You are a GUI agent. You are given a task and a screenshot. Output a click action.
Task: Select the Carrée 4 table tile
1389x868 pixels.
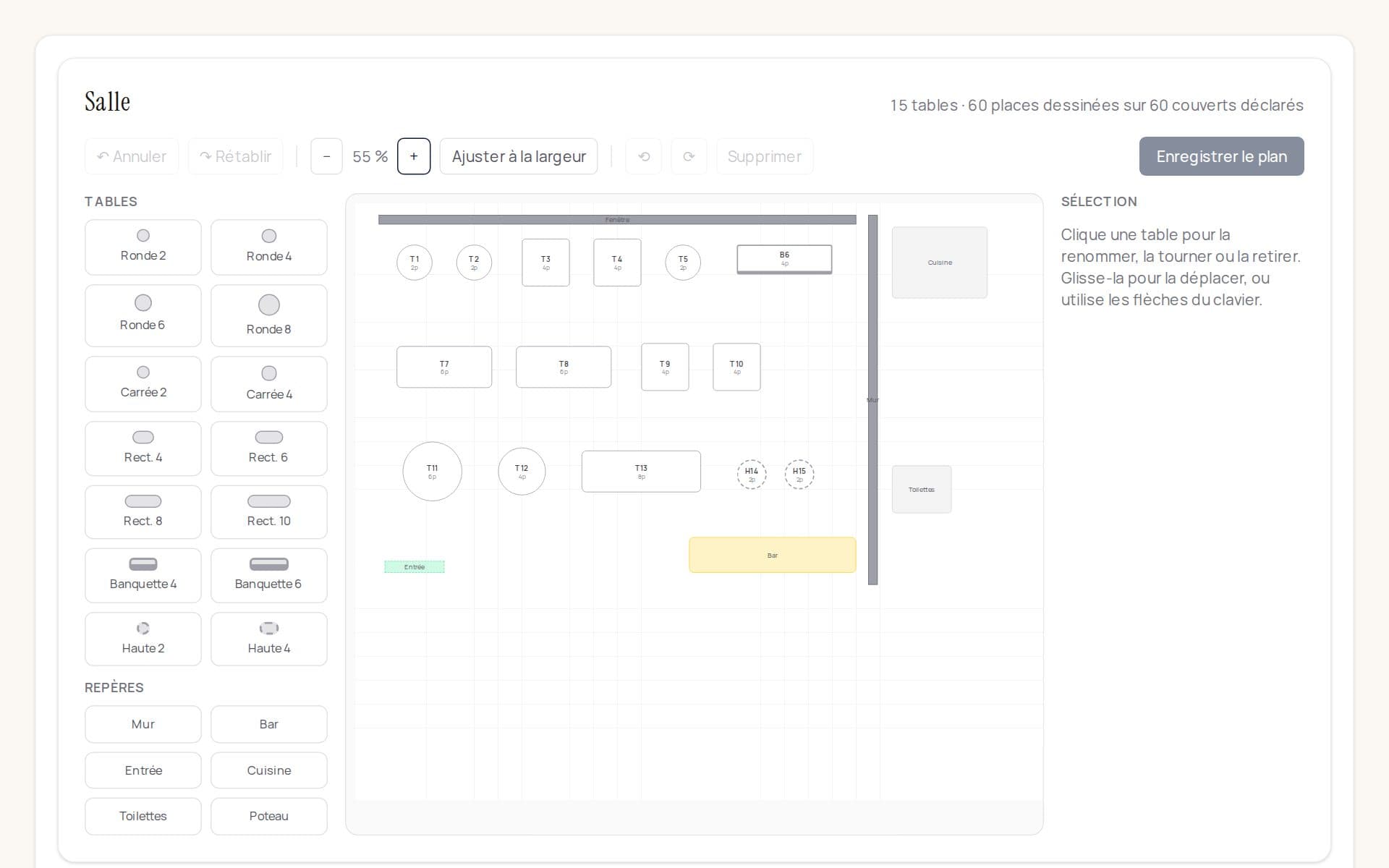click(269, 384)
